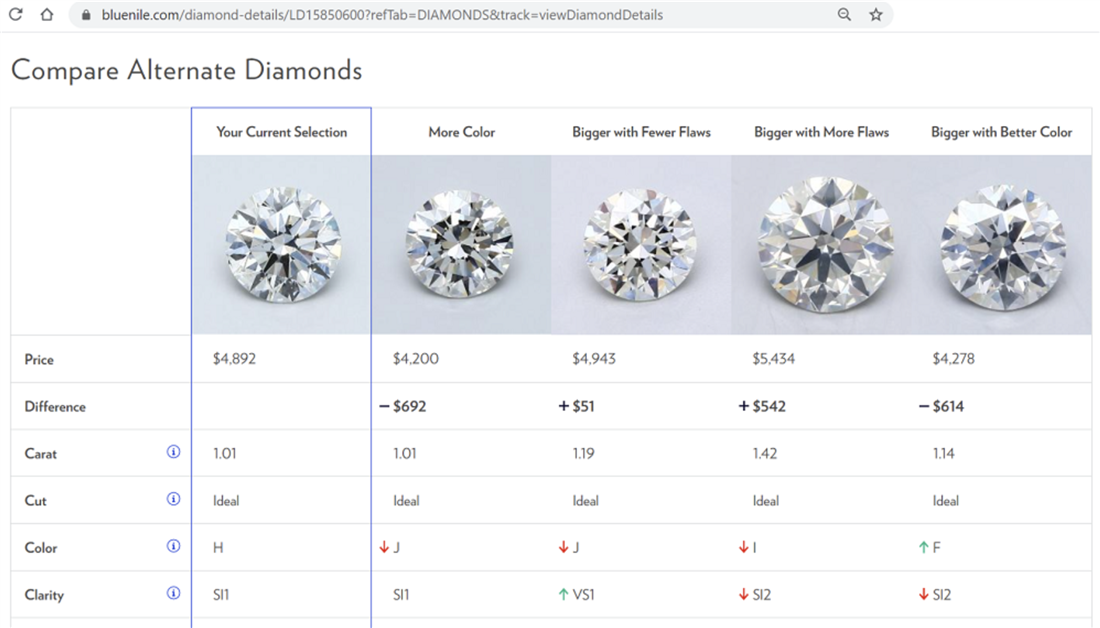Click the zoom magnifier icon in address bar

tap(844, 15)
